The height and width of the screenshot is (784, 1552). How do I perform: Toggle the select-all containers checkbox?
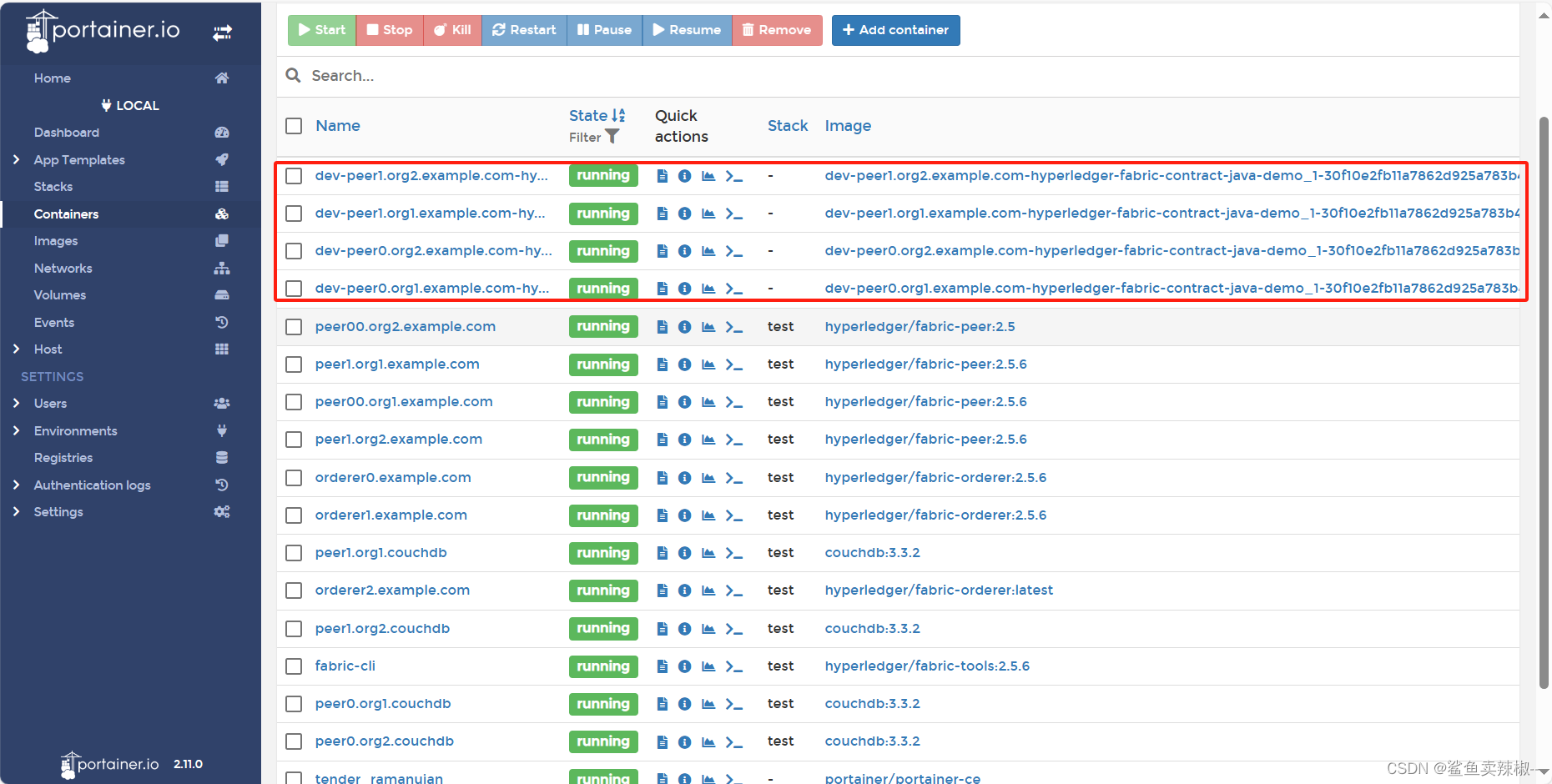pos(294,126)
